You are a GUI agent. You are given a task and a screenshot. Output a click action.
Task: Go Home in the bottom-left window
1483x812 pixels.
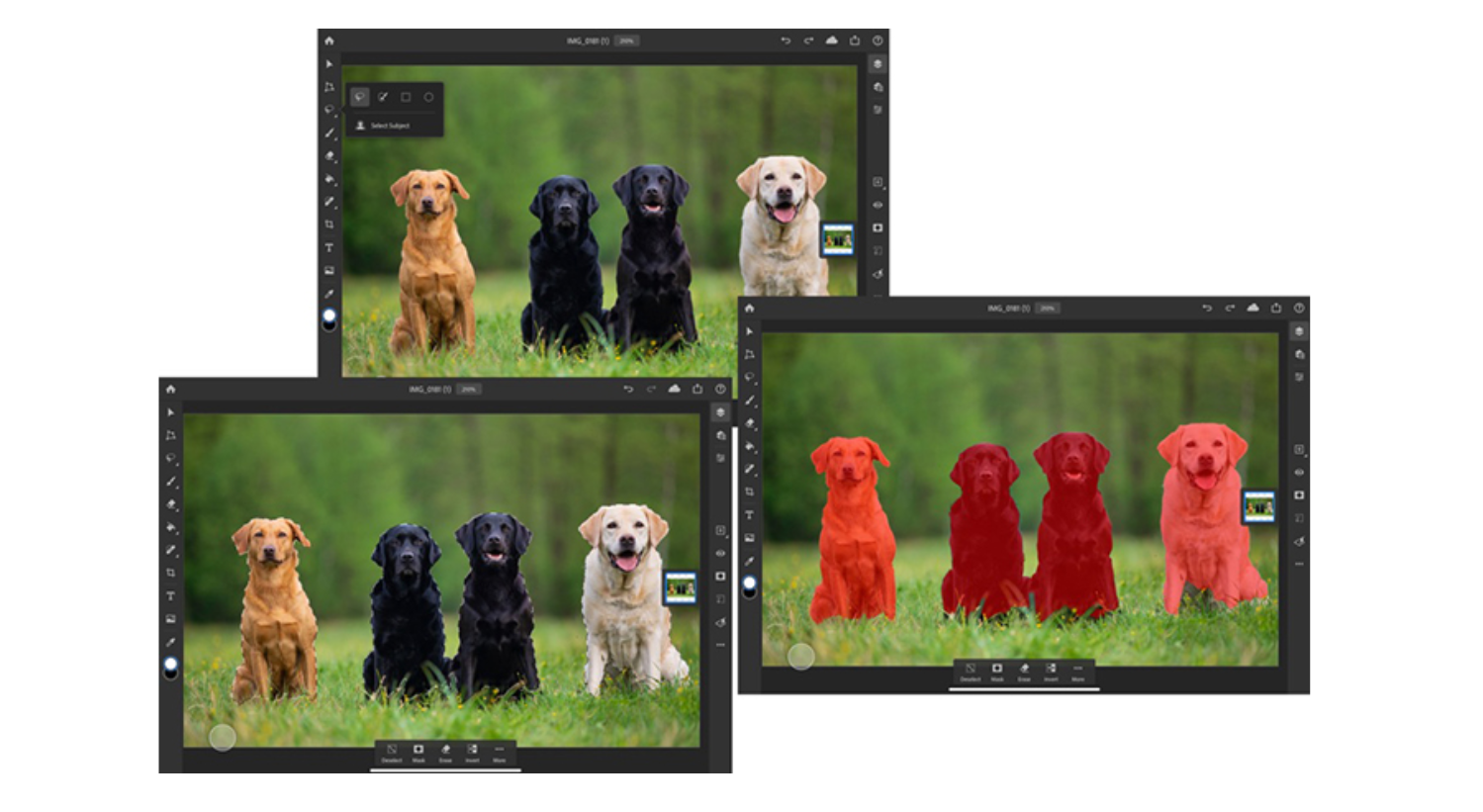[171, 389]
